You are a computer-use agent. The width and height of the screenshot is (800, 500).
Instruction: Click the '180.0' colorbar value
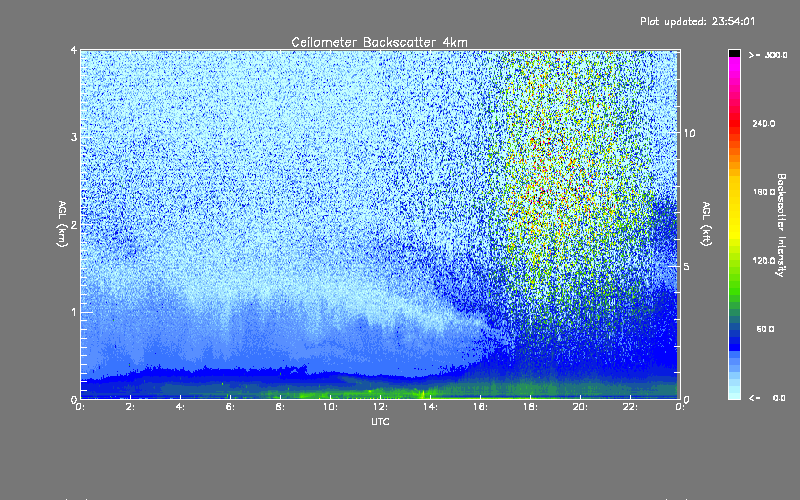(x=764, y=192)
